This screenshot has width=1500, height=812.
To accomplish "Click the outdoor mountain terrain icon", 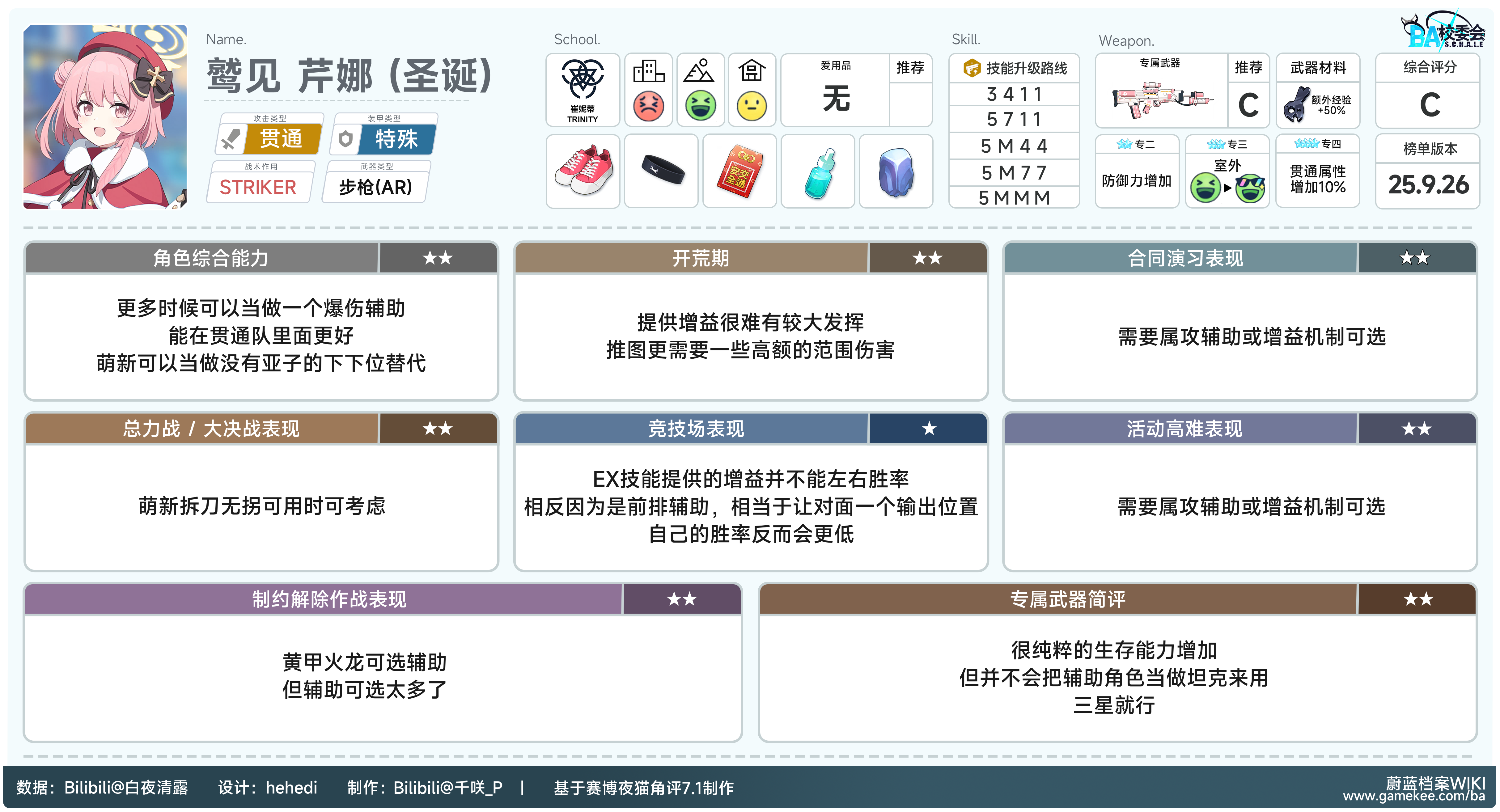I will coord(699,71).
